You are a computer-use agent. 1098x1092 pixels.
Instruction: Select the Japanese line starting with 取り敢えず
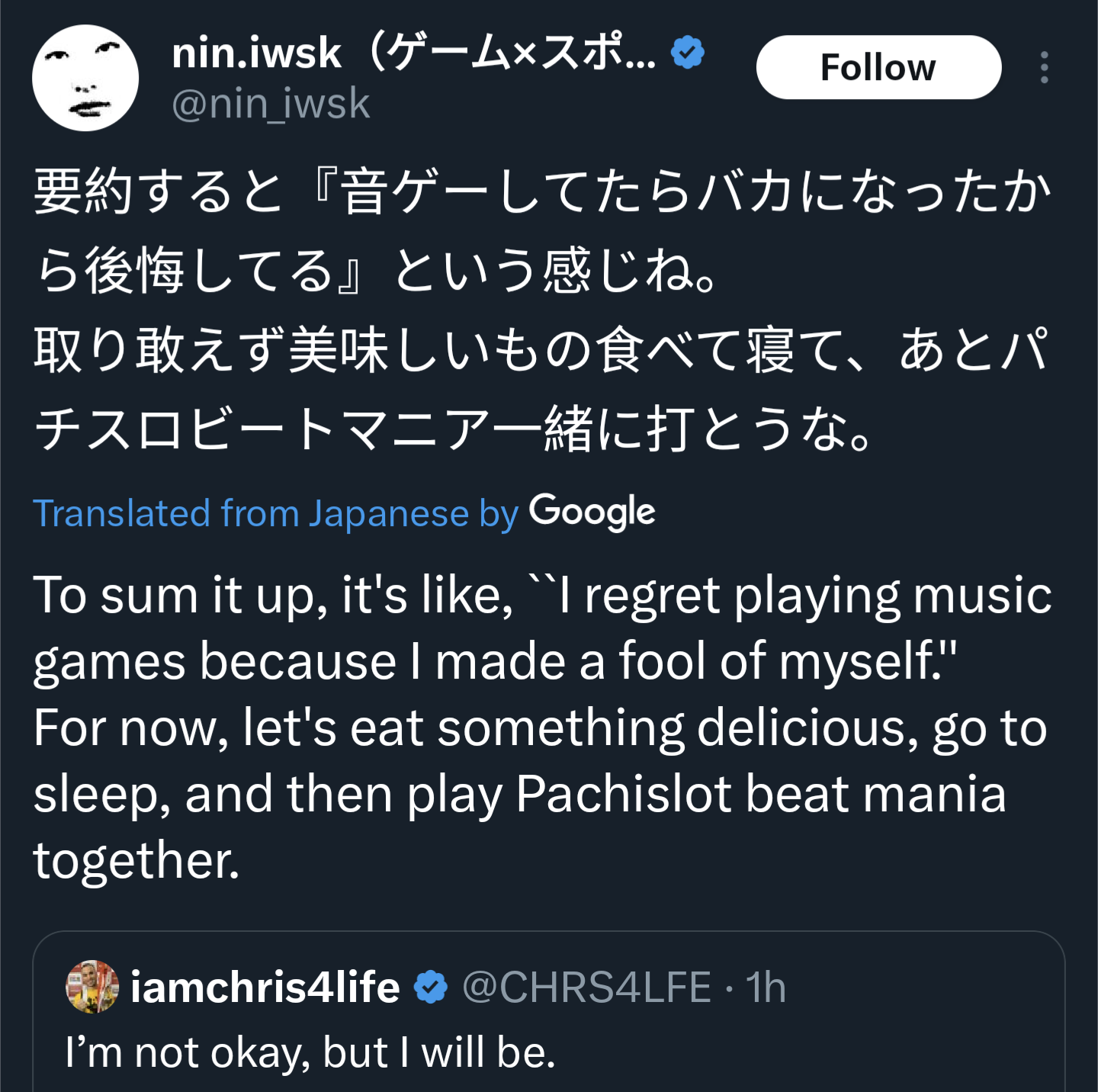542,390
